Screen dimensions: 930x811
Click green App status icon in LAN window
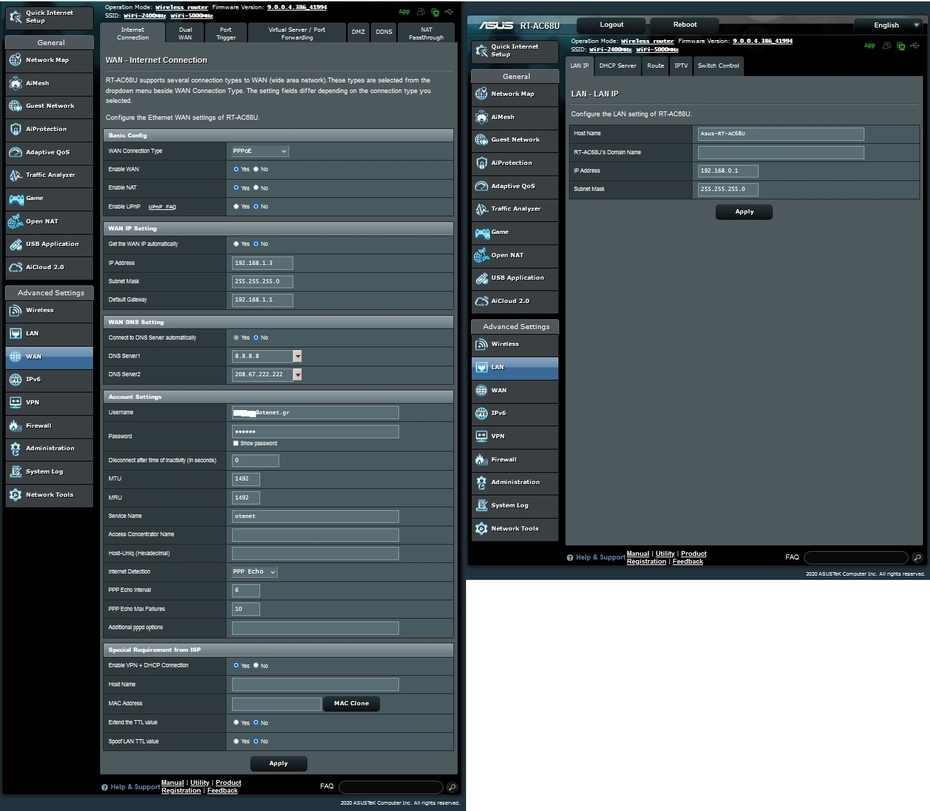click(870, 46)
